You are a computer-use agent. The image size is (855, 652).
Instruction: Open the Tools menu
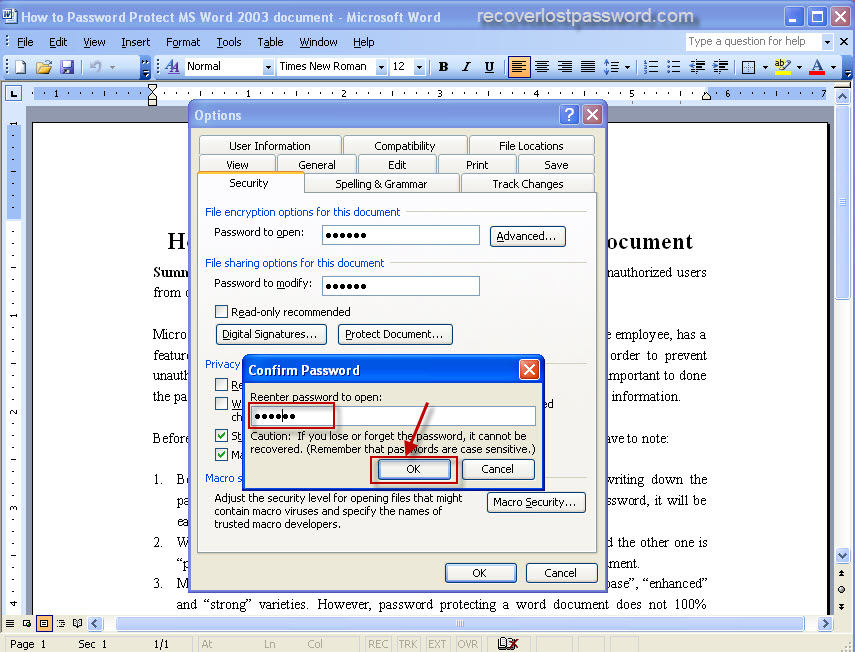point(229,42)
